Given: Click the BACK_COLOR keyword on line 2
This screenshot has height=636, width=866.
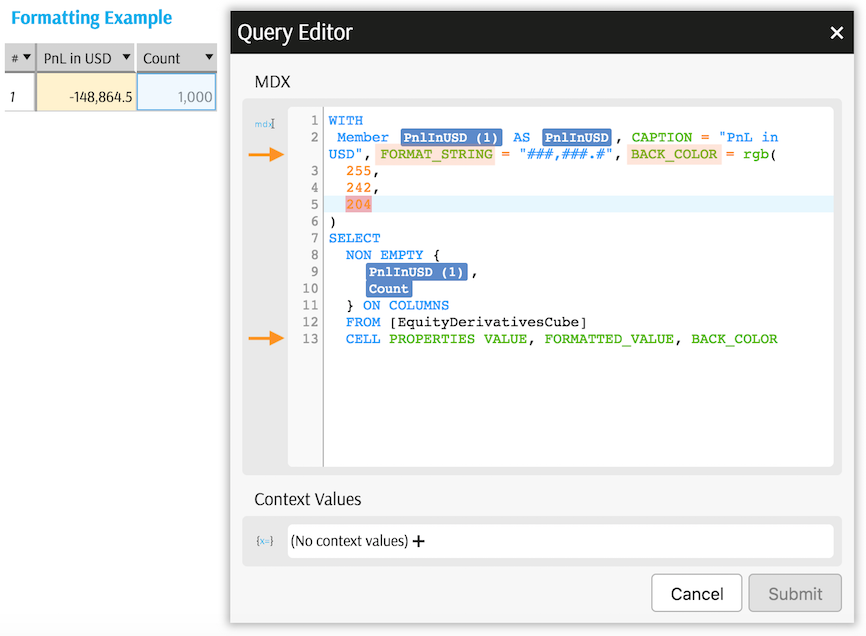Looking at the screenshot, I should 674,154.
